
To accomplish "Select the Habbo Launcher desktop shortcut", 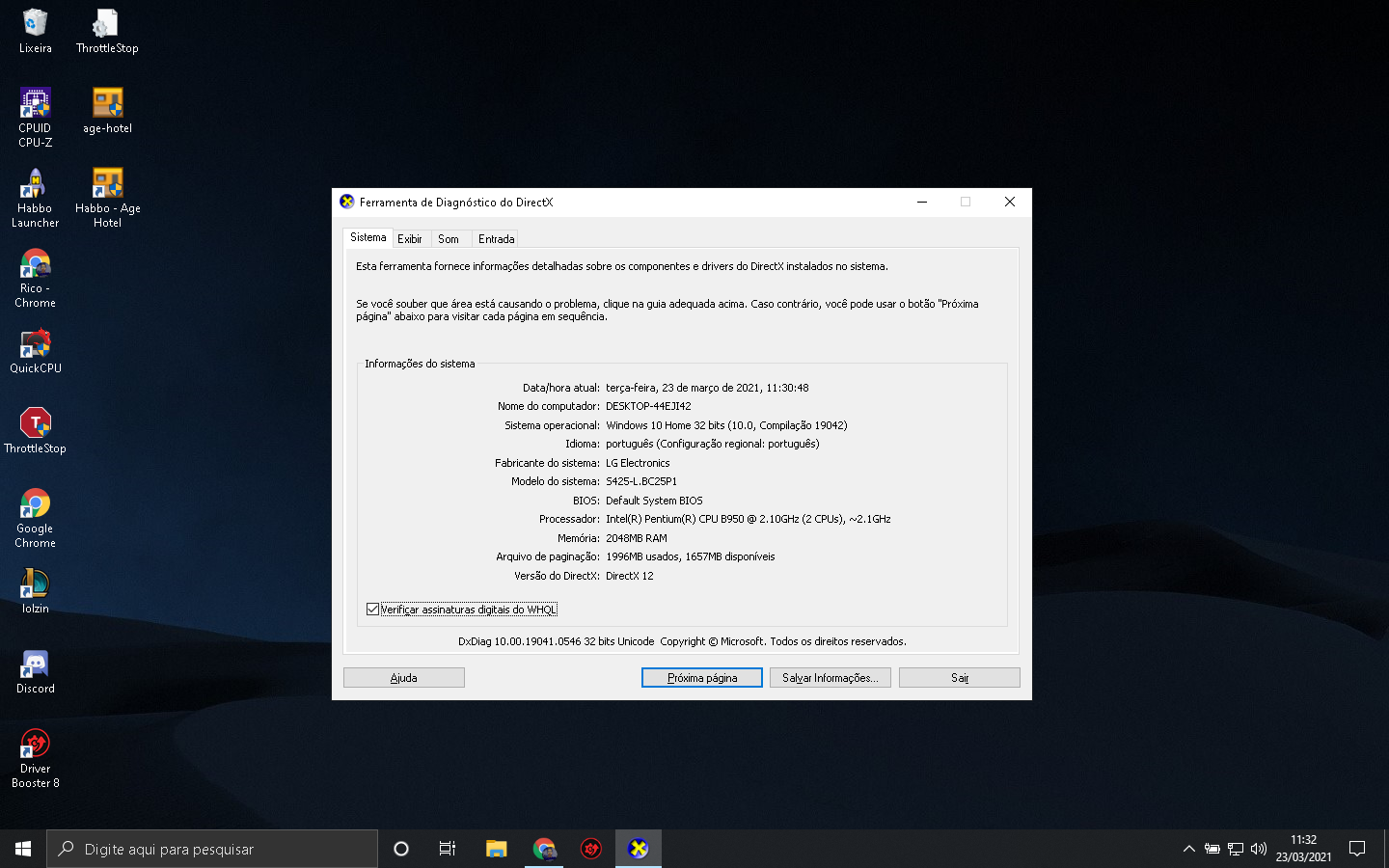I will [x=35, y=198].
